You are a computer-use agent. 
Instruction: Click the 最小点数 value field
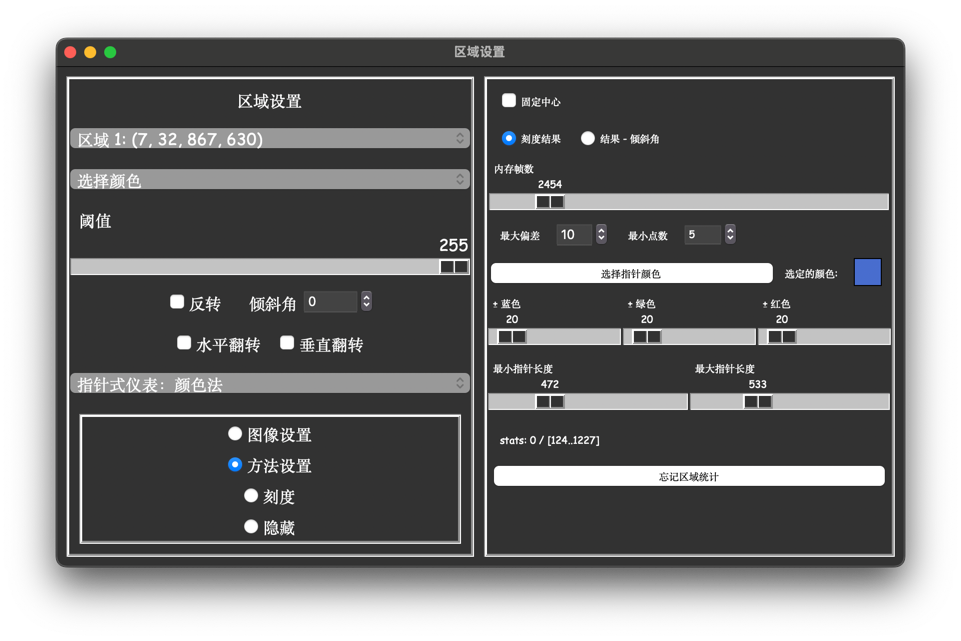pyautogui.click(x=702, y=235)
